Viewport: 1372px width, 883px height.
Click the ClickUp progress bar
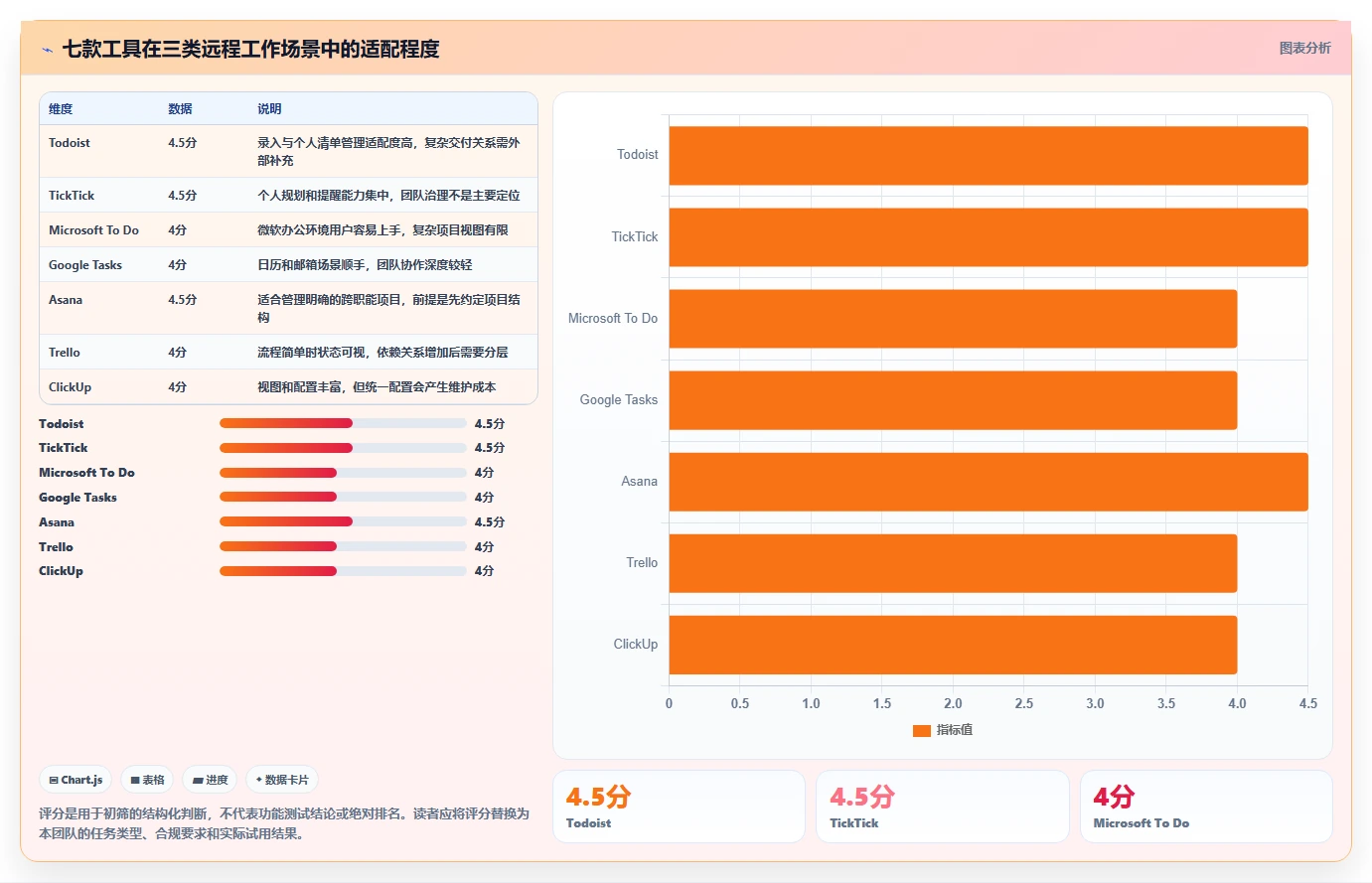tap(343, 571)
